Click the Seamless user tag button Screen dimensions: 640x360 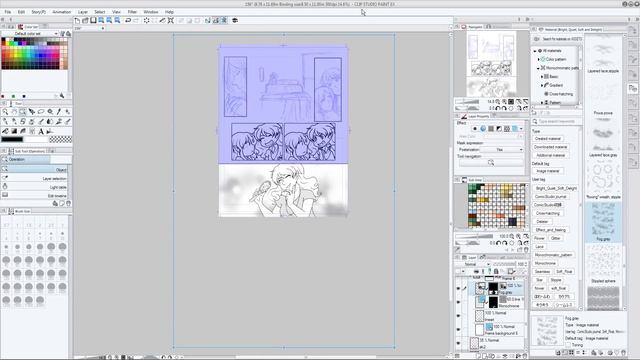click(x=542, y=272)
